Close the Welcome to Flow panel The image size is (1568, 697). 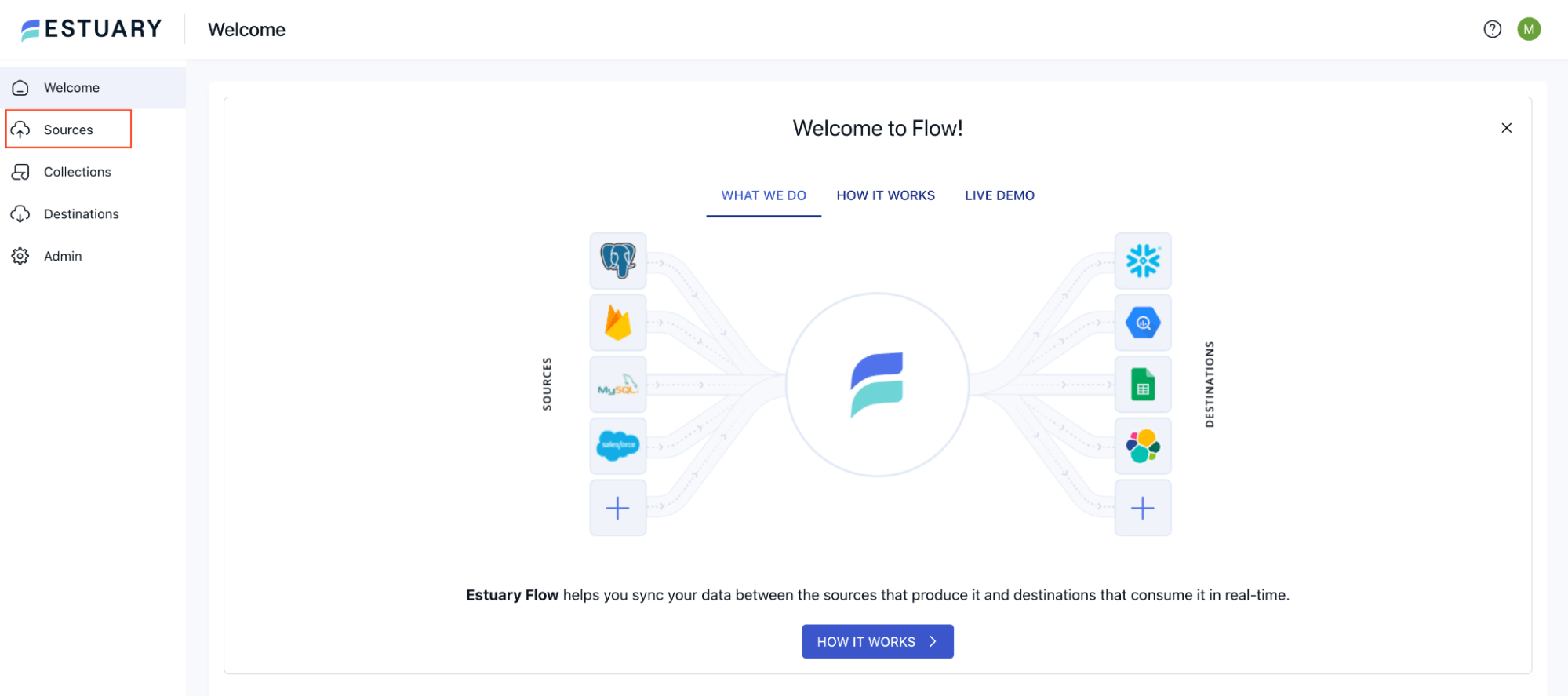pyautogui.click(x=1506, y=128)
